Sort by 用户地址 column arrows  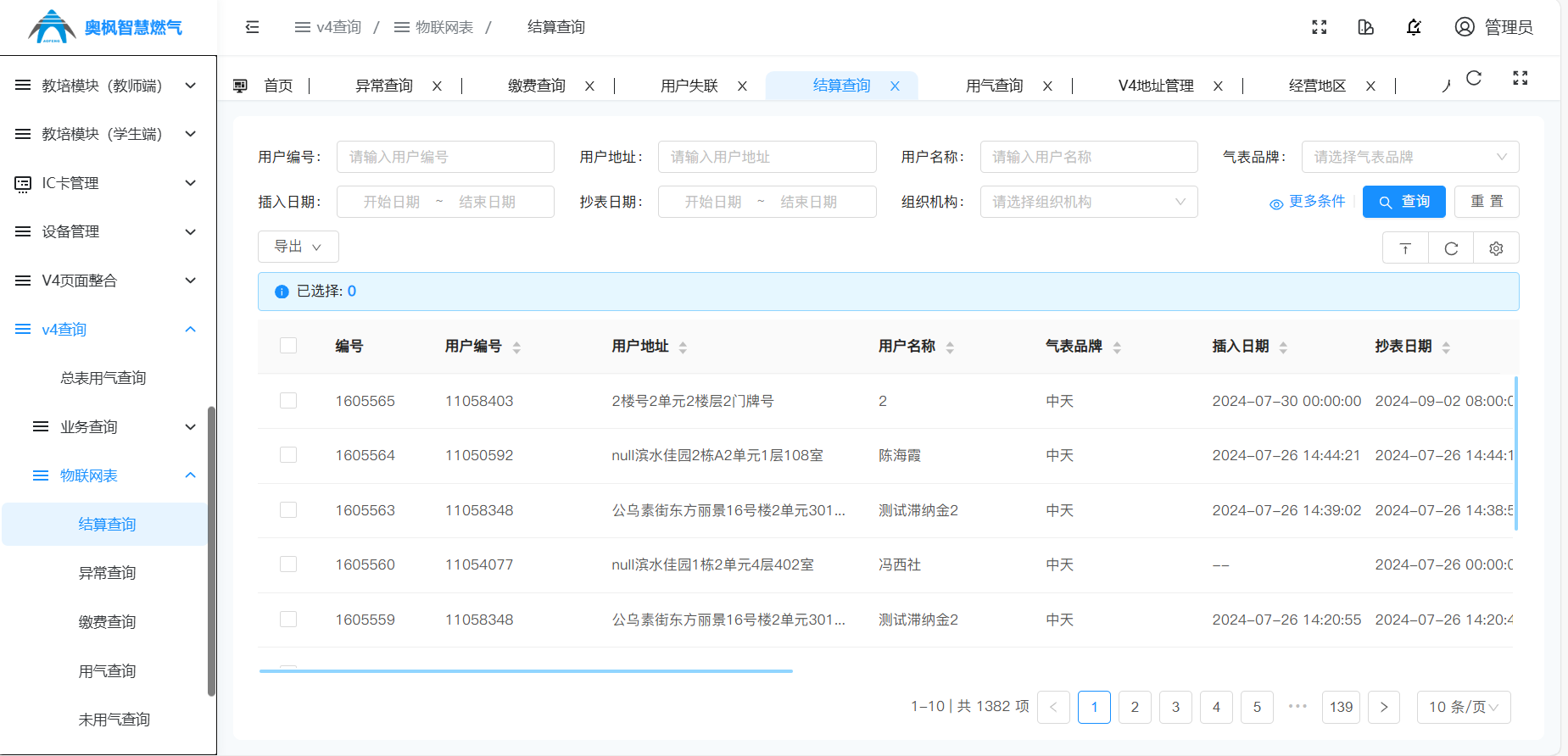click(683, 347)
